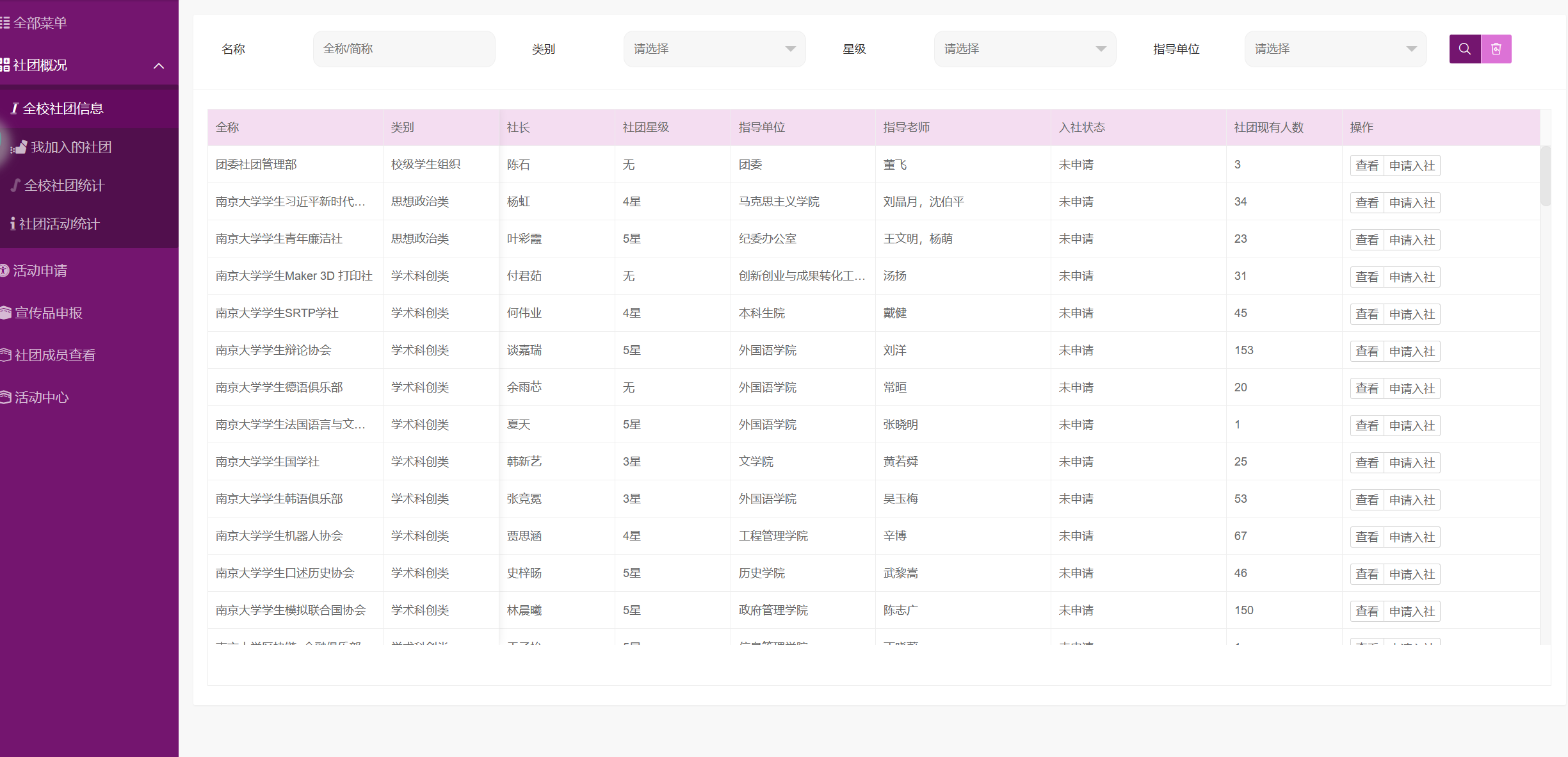Click the 全称/简称 name input field
The image size is (1568, 757).
point(403,49)
